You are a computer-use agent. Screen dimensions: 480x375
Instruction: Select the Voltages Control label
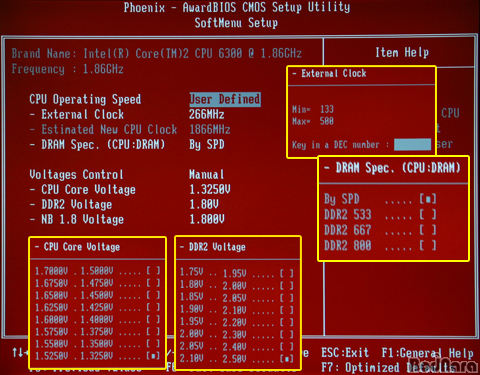point(76,174)
